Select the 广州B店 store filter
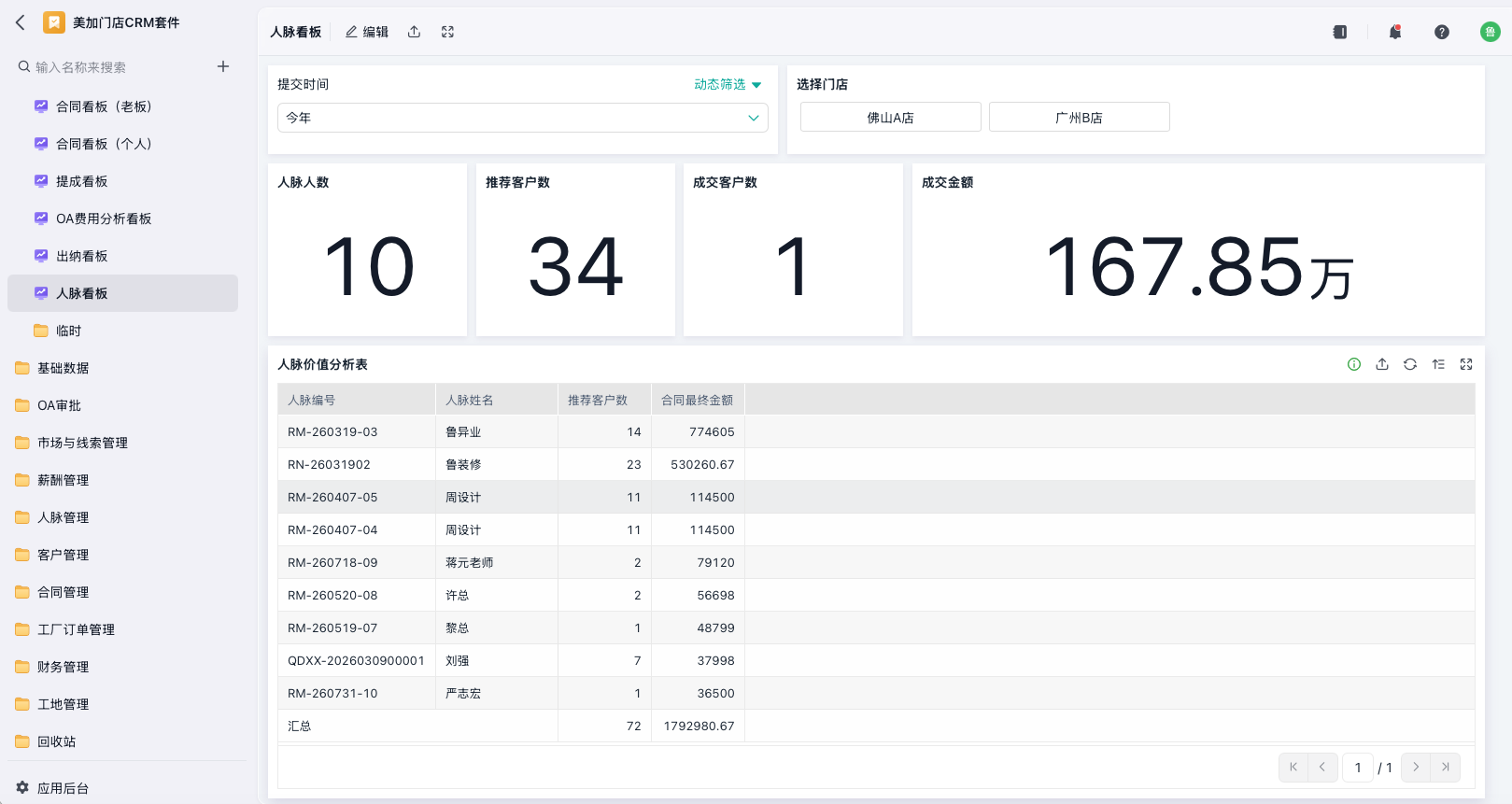1512x804 pixels. (x=1080, y=118)
